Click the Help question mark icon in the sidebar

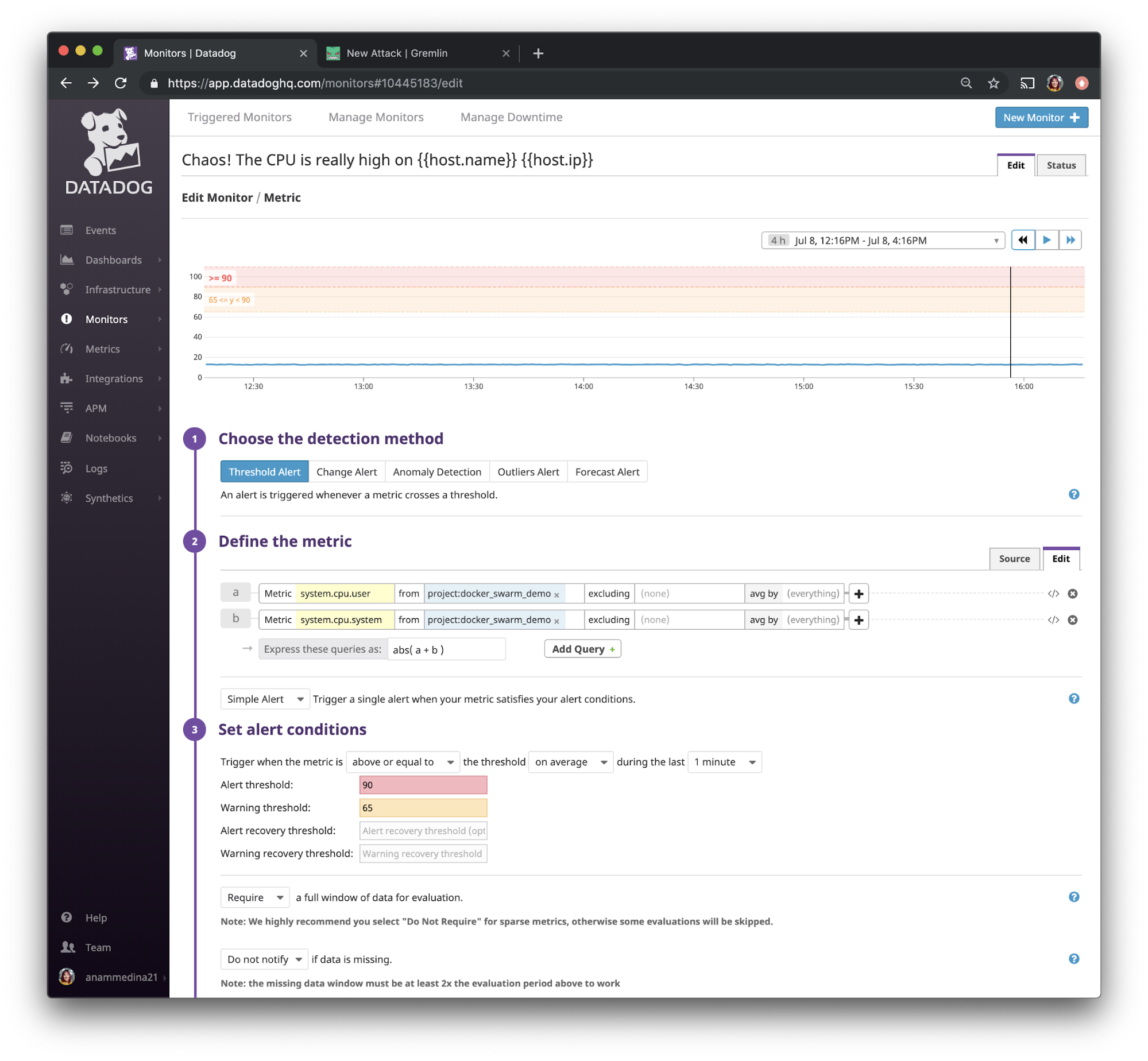[x=67, y=917]
